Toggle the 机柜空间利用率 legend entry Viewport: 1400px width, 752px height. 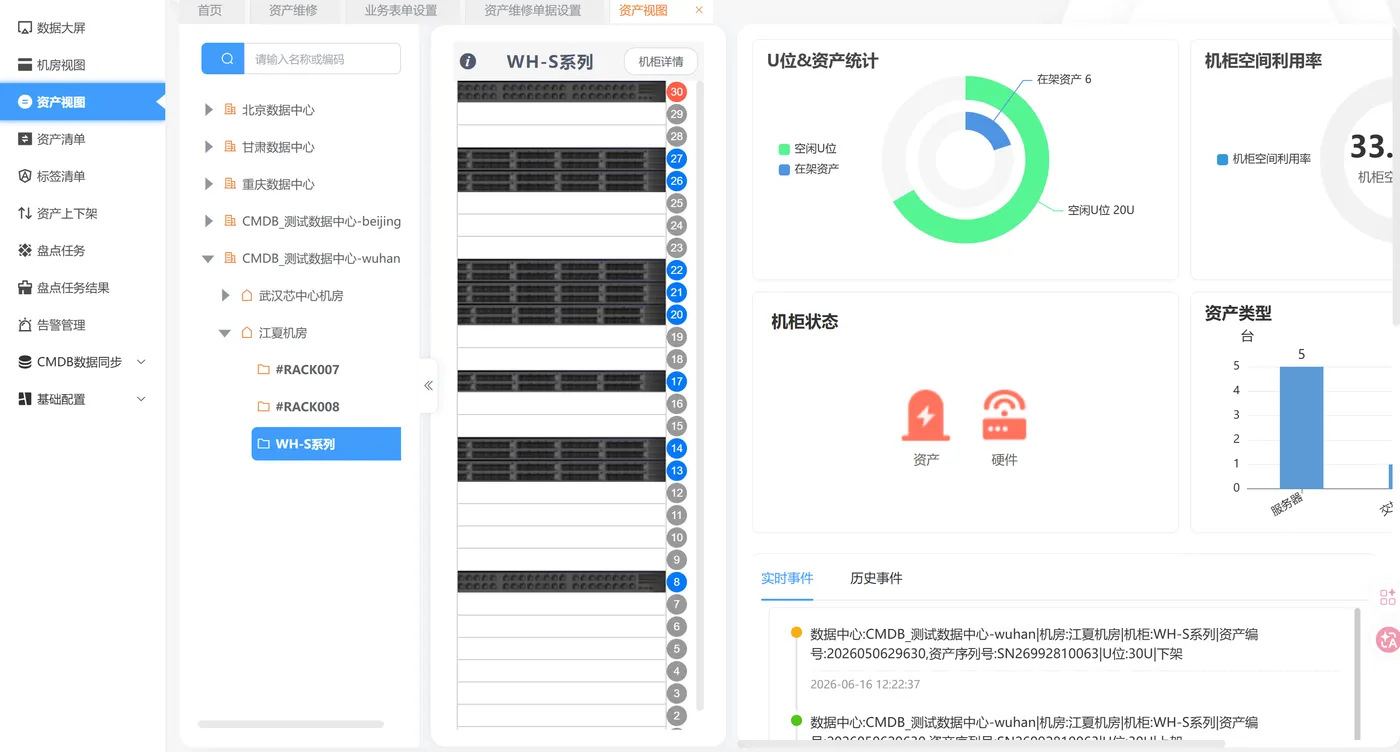tap(1264, 159)
